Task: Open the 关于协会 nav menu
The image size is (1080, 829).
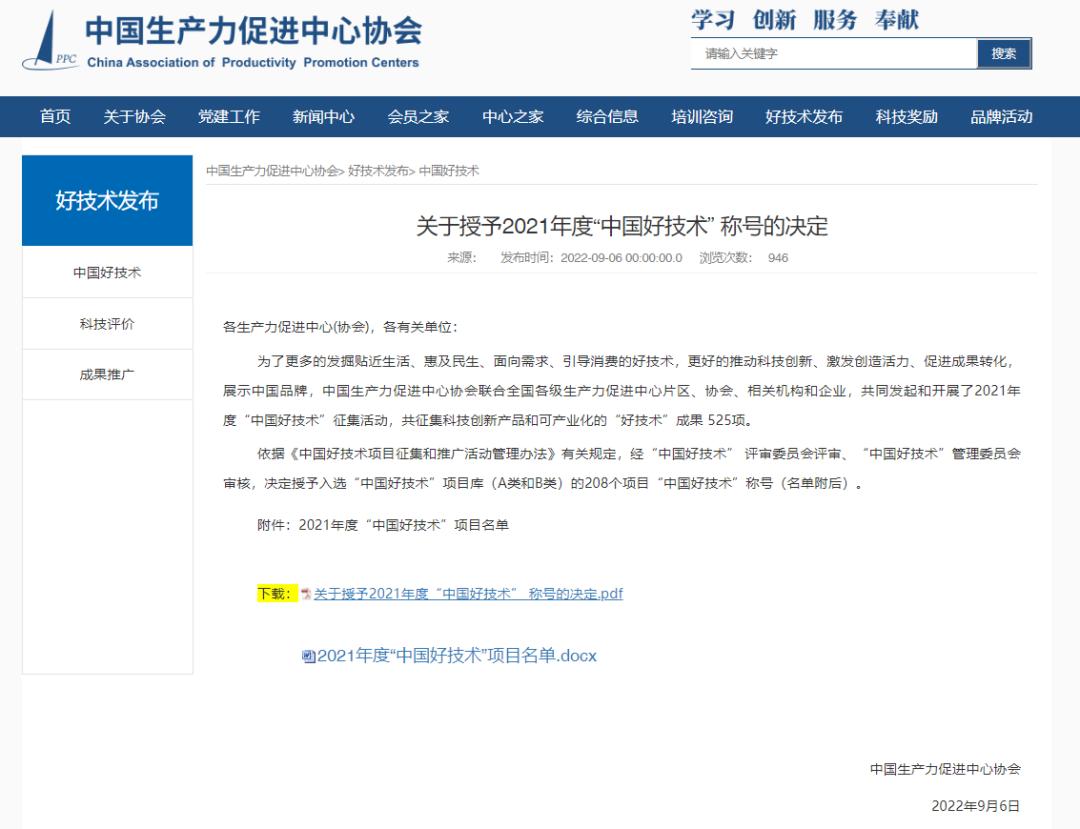Action: [134, 116]
